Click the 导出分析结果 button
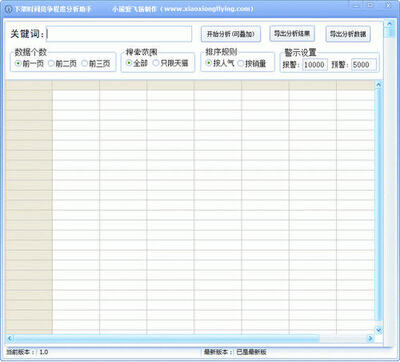Image resolution: width=400 pixels, height=362 pixels. 292,33
